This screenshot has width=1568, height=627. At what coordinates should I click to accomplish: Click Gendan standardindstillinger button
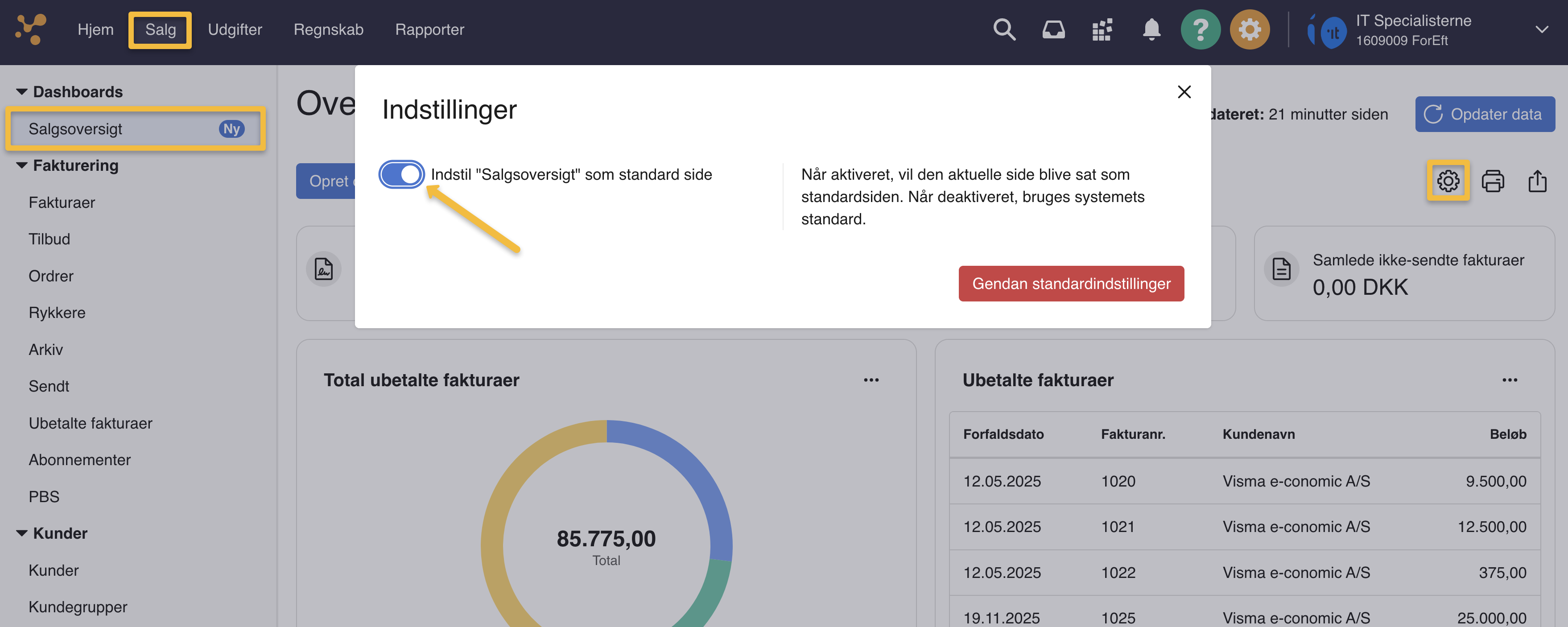[x=1071, y=284]
